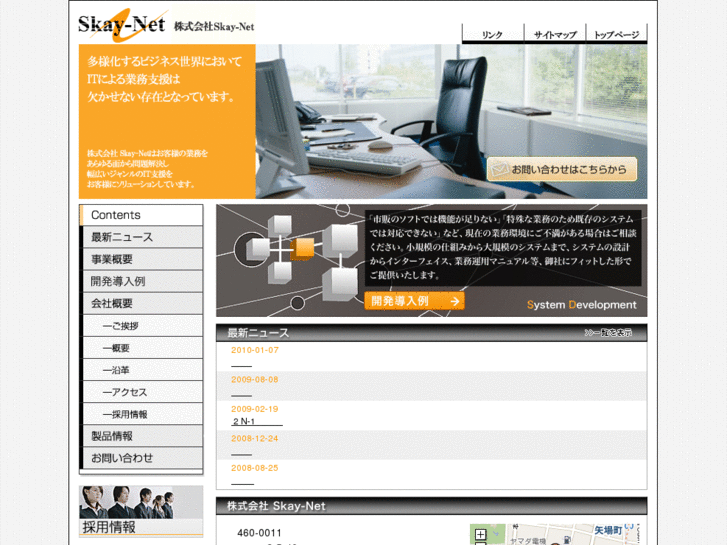Click the postal code 460-0011 text
727x545 pixels.
coord(259,533)
